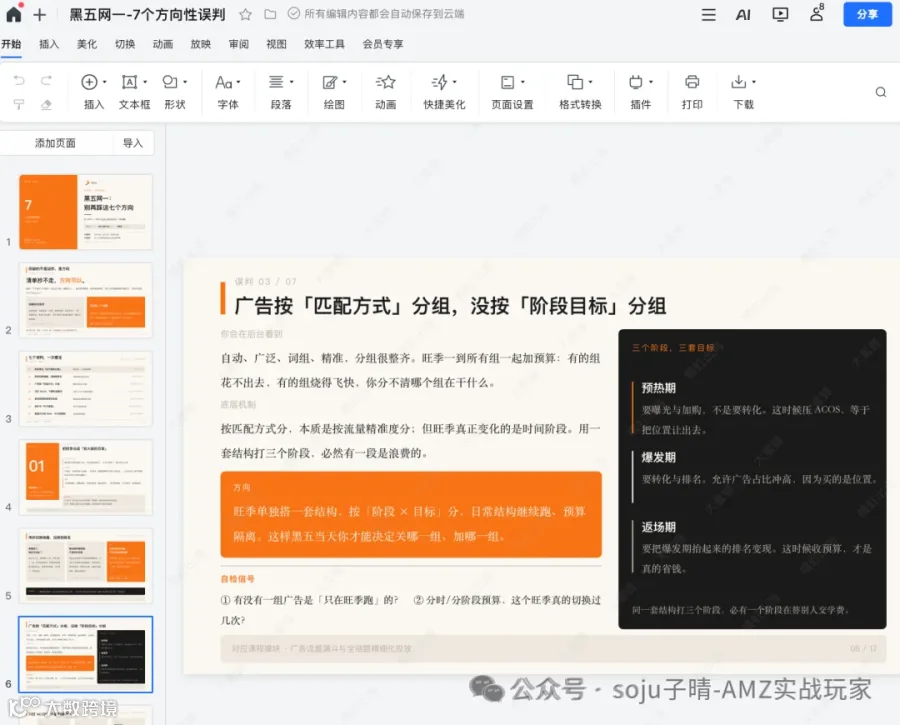Click the 返场期 heading in dark panel
This screenshot has width=900, height=725.
(x=658, y=527)
